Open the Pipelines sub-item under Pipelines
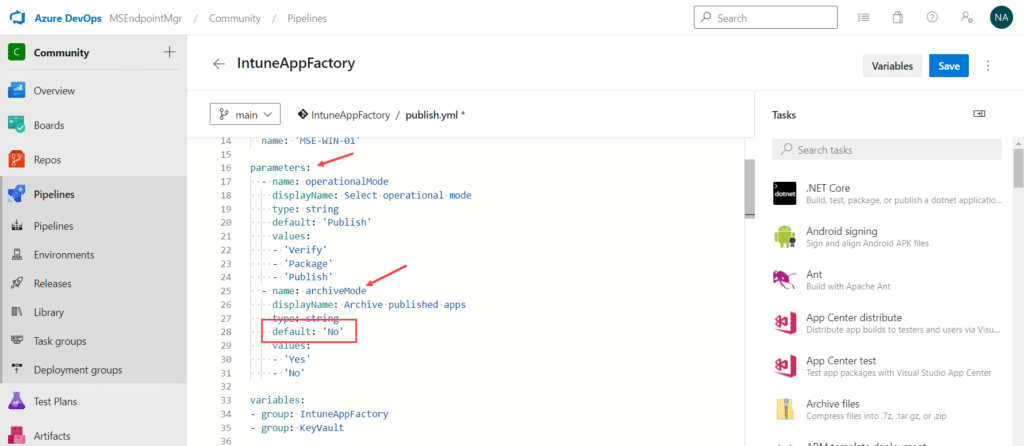The width and height of the screenshot is (1024, 446). [x=54, y=226]
